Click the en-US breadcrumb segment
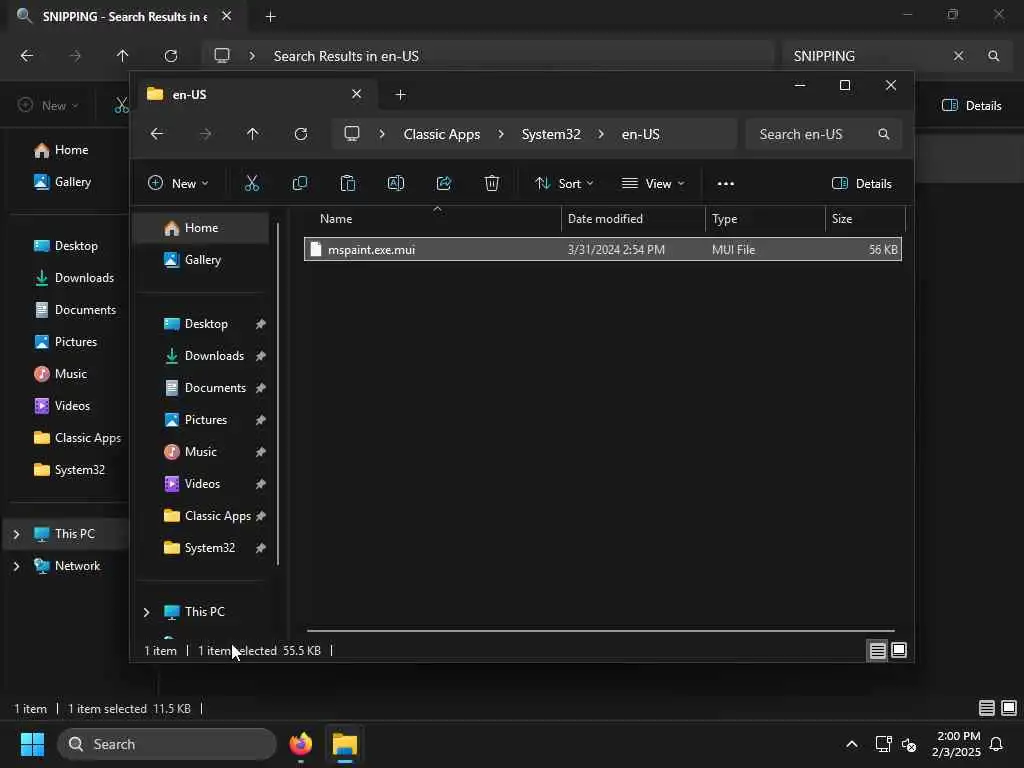 click(x=641, y=134)
